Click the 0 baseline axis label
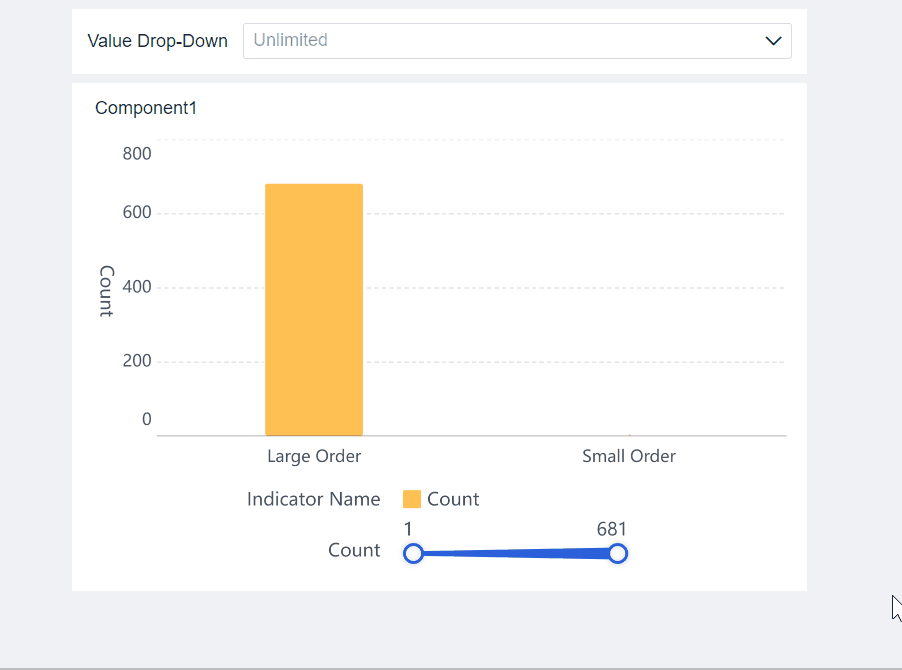Screen dimensions: 902x670 [x=146, y=419]
